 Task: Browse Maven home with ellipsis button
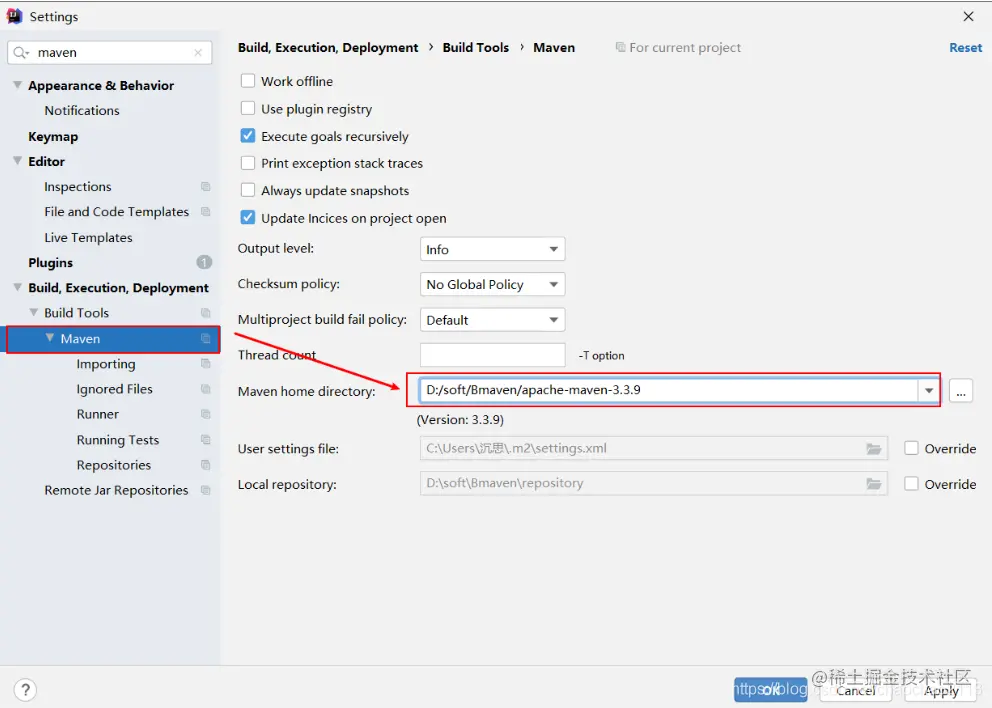click(960, 391)
